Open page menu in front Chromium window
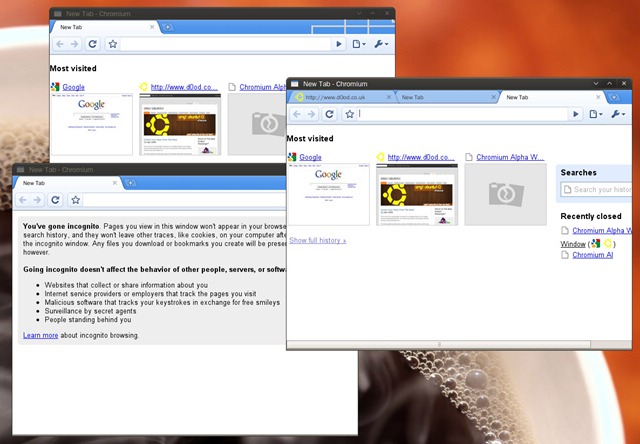This screenshot has height=444, width=640. pyautogui.click(x=596, y=114)
